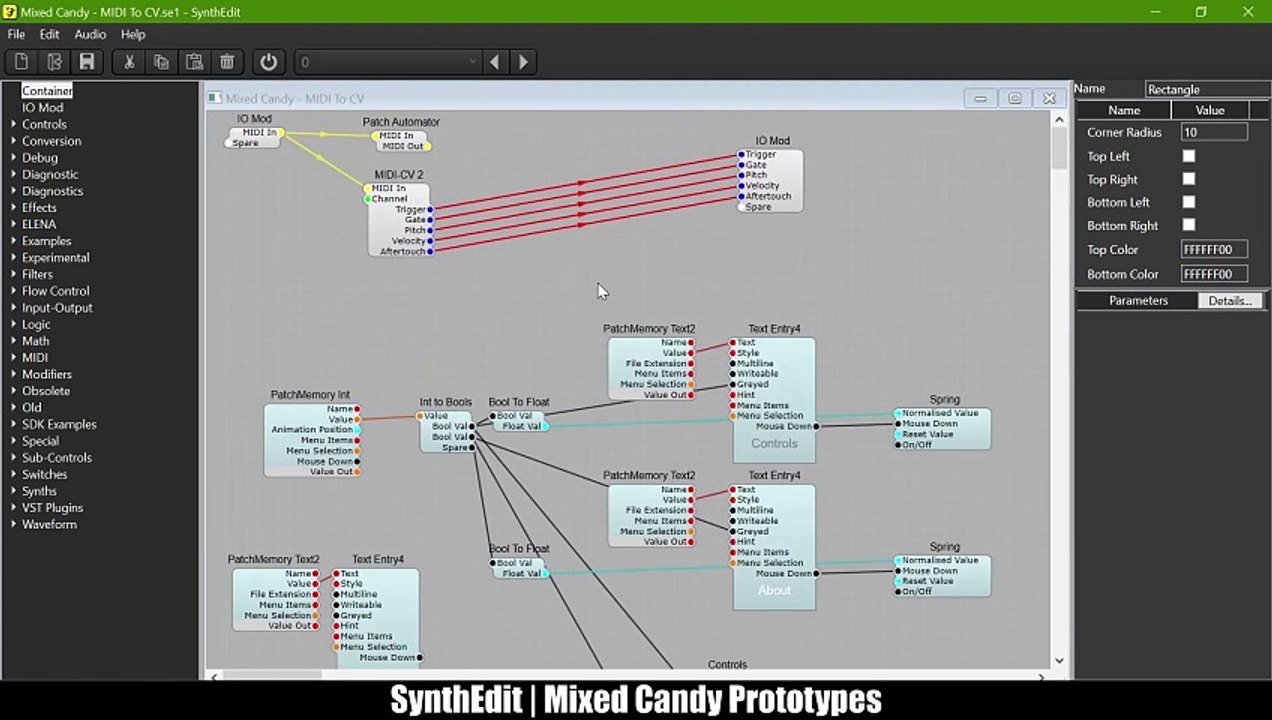The height and width of the screenshot is (720, 1272).
Task: Click the next patch arrow
Action: click(523, 62)
